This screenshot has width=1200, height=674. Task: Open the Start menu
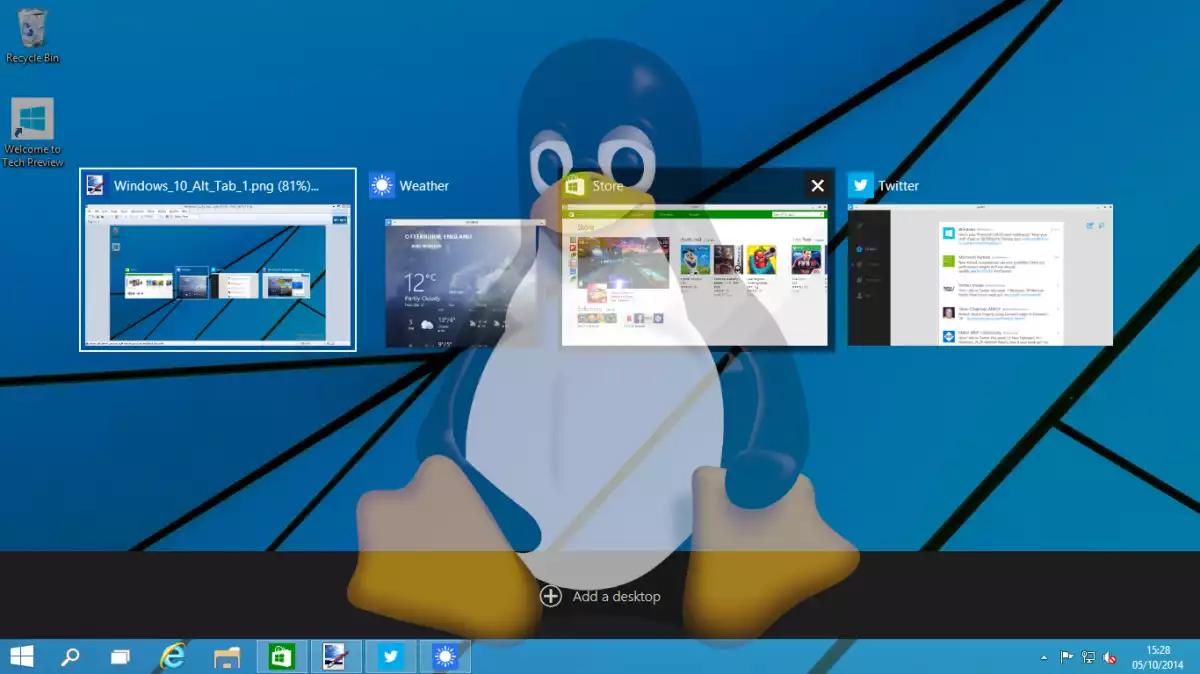click(x=21, y=656)
